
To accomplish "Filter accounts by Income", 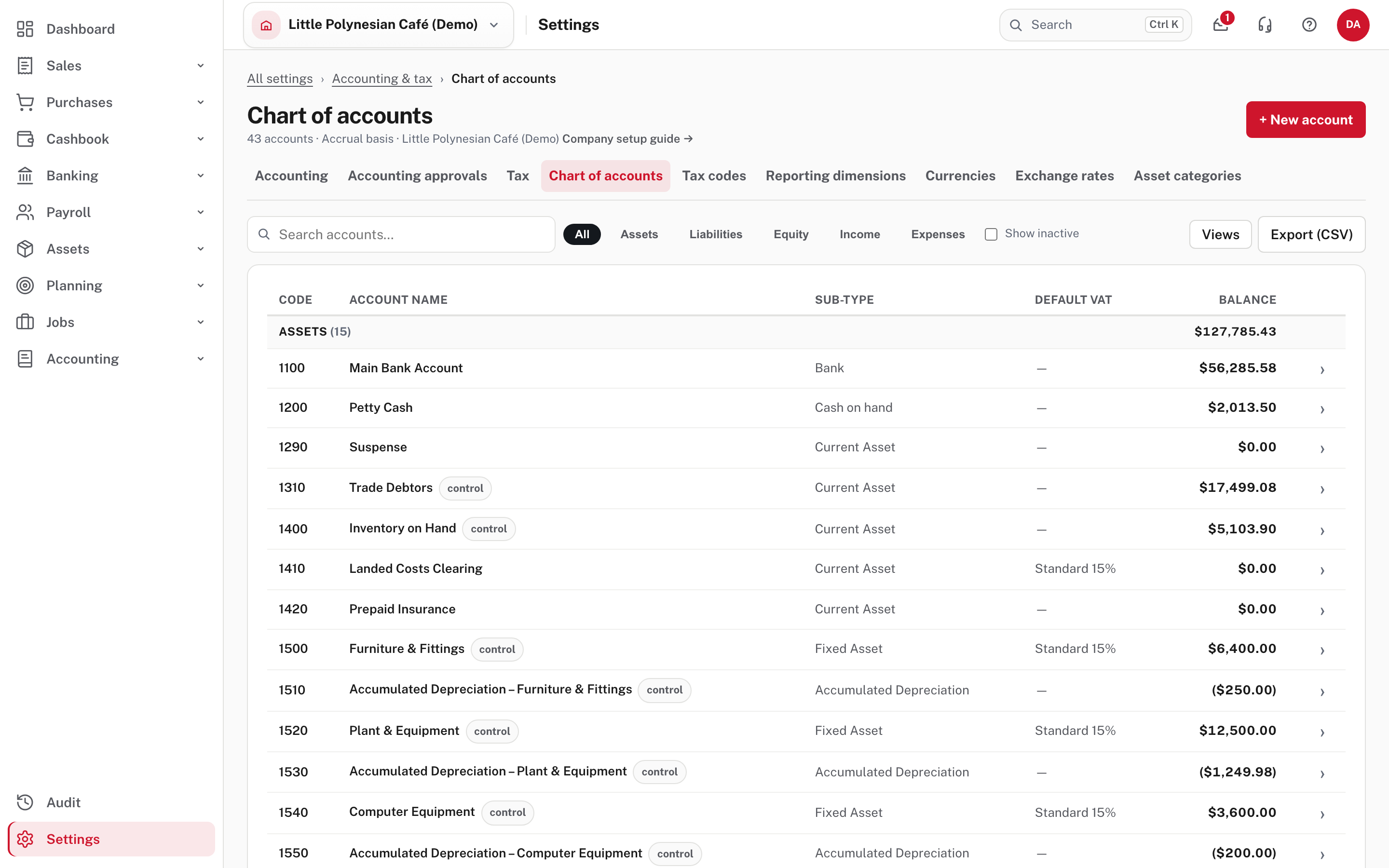I will click(x=860, y=234).
